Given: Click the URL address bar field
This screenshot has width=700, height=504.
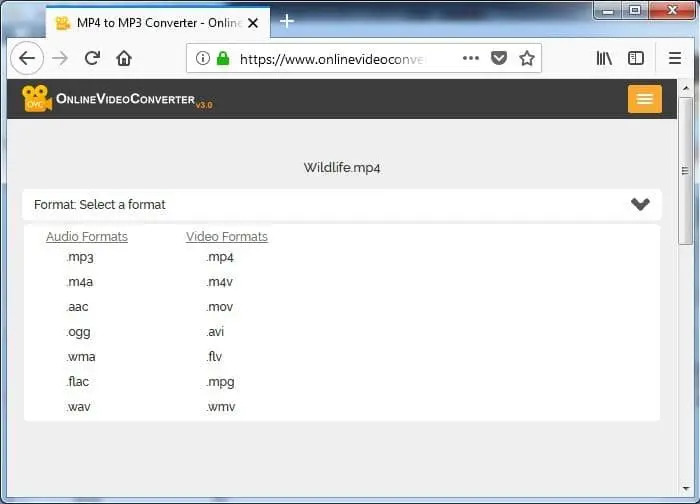Looking at the screenshot, I should coord(330,58).
